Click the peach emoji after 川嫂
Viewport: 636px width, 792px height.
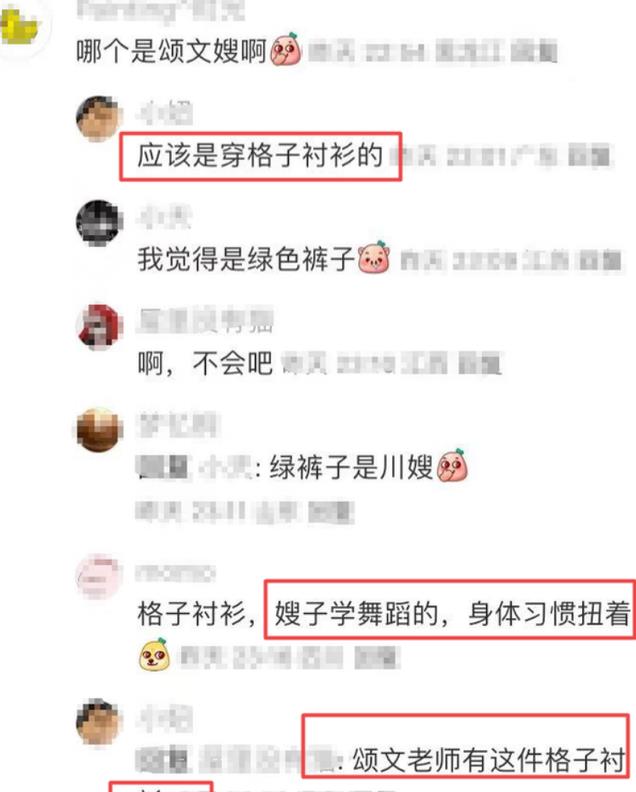pos(452,465)
